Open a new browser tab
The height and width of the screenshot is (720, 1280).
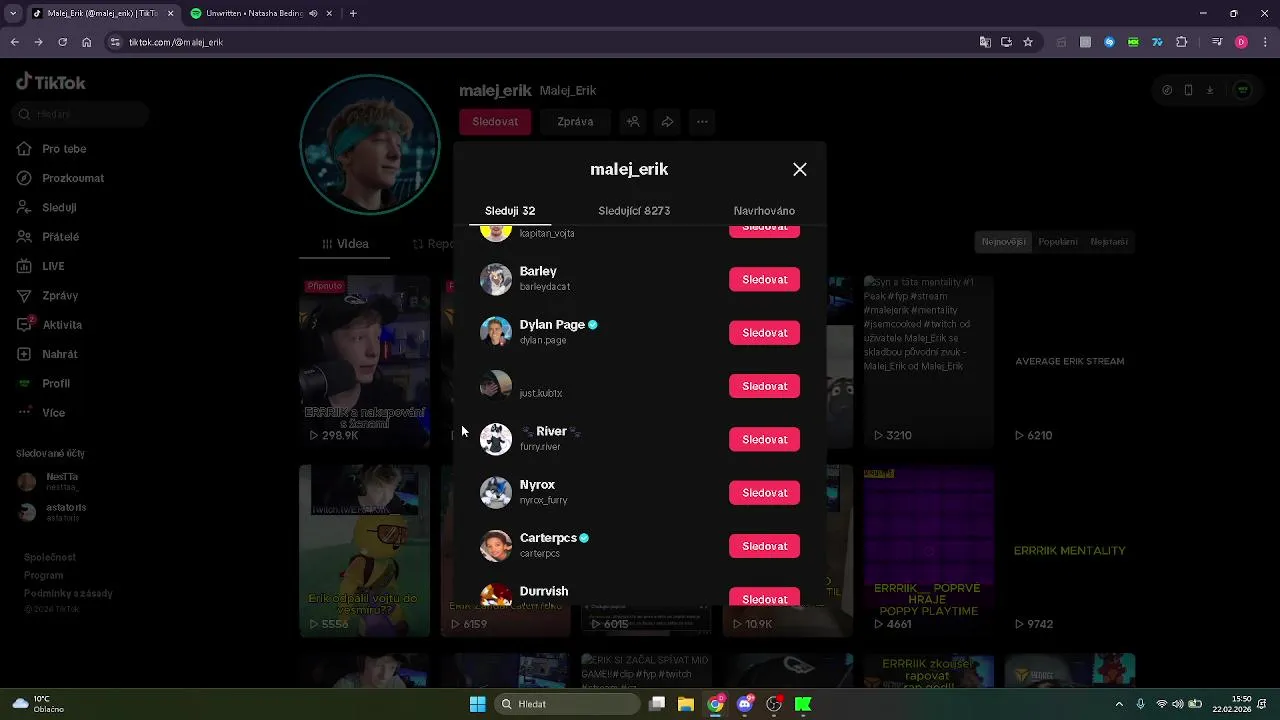point(353,13)
